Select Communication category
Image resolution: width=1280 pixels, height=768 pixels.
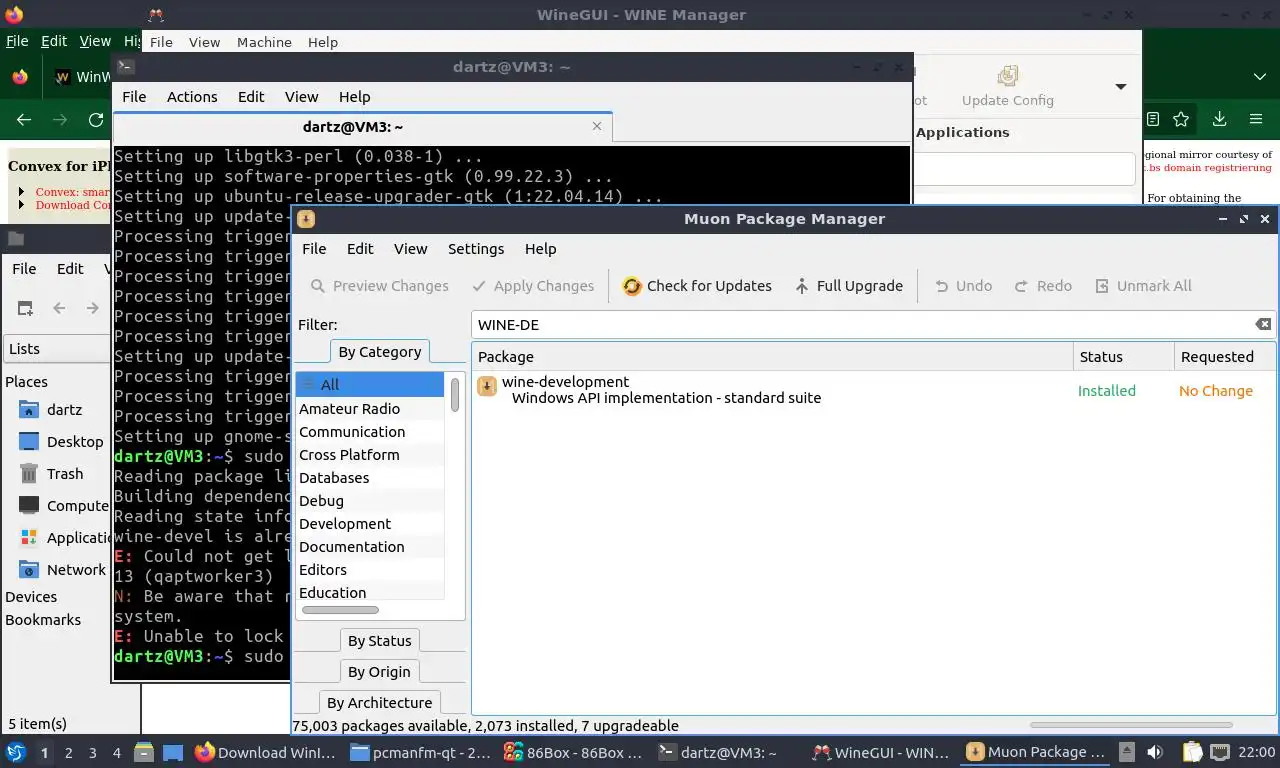pyautogui.click(x=370, y=432)
